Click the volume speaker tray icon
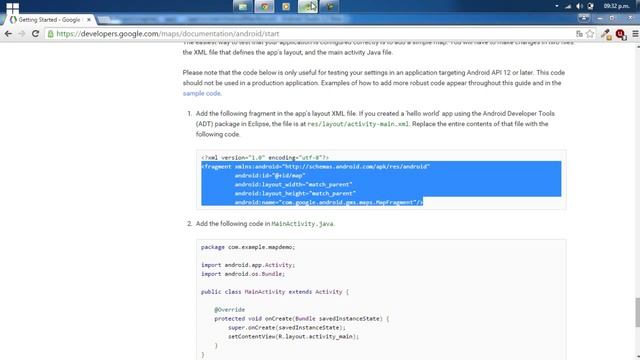This screenshot has width=640, height=360. click(579, 6)
